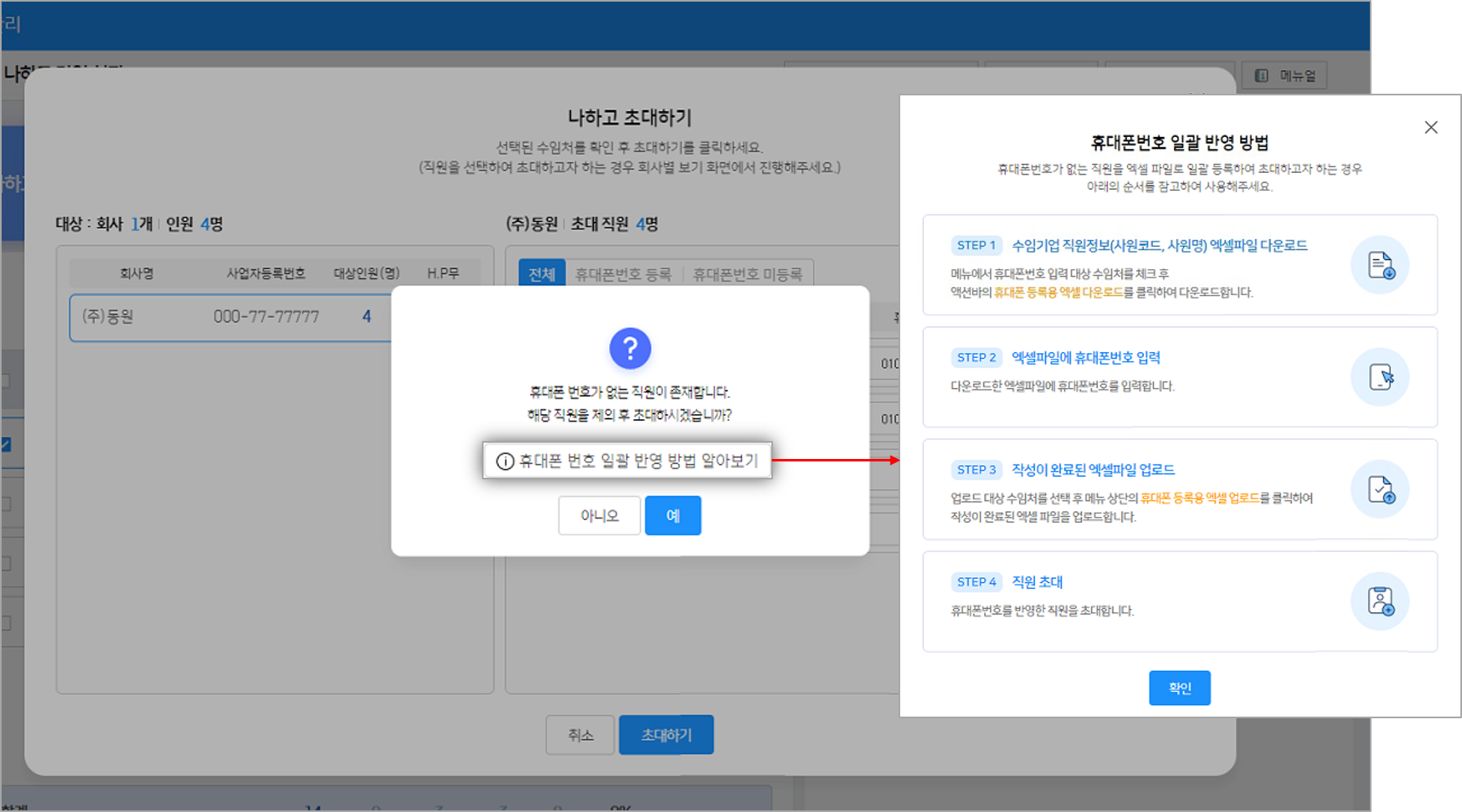Switch to the 휴대폰번호 등록 tab
1462x812 pixels.
click(x=624, y=274)
